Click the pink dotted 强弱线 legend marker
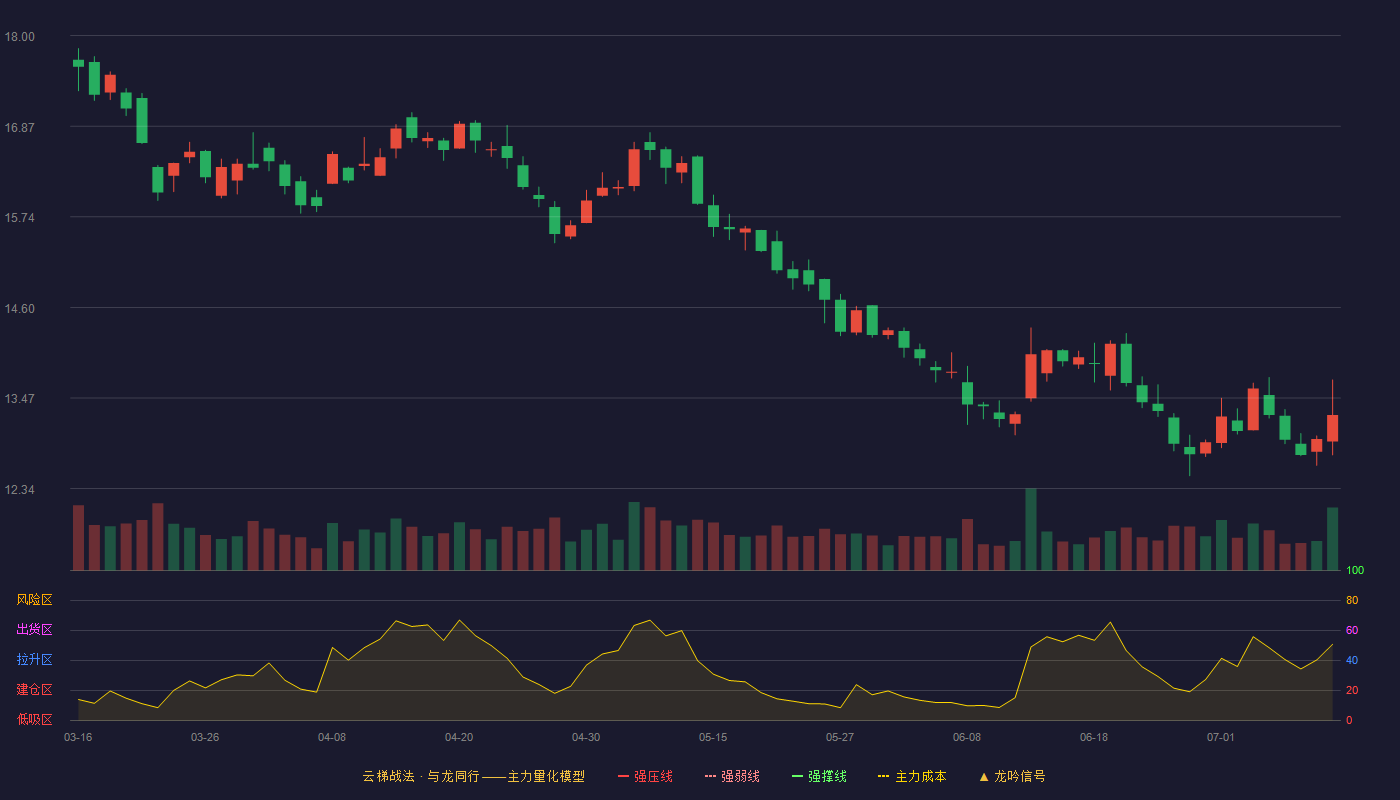1400x800 pixels. tap(711, 776)
